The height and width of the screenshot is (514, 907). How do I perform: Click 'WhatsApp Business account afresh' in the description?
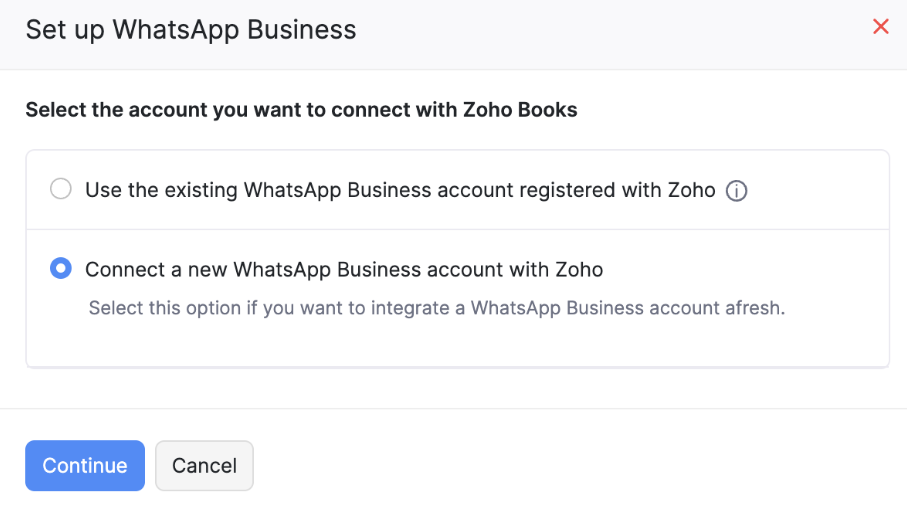[x=628, y=308]
